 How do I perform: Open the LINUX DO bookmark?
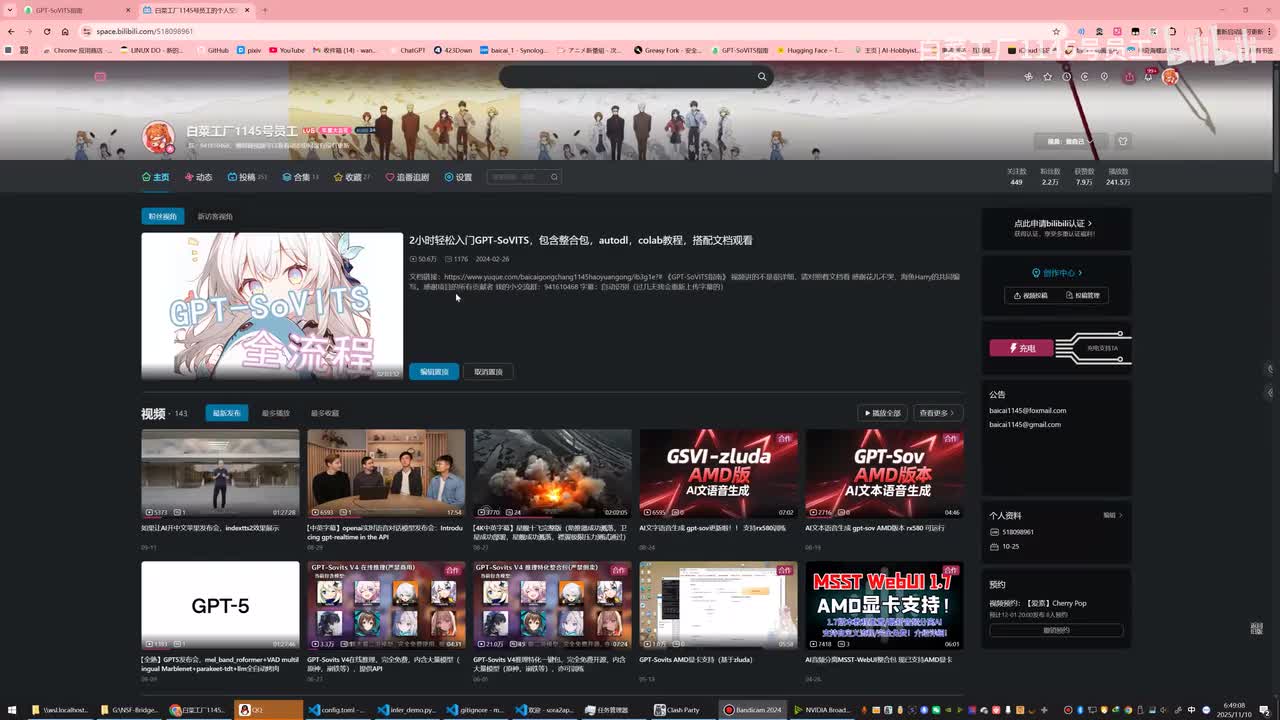[152, 50]
